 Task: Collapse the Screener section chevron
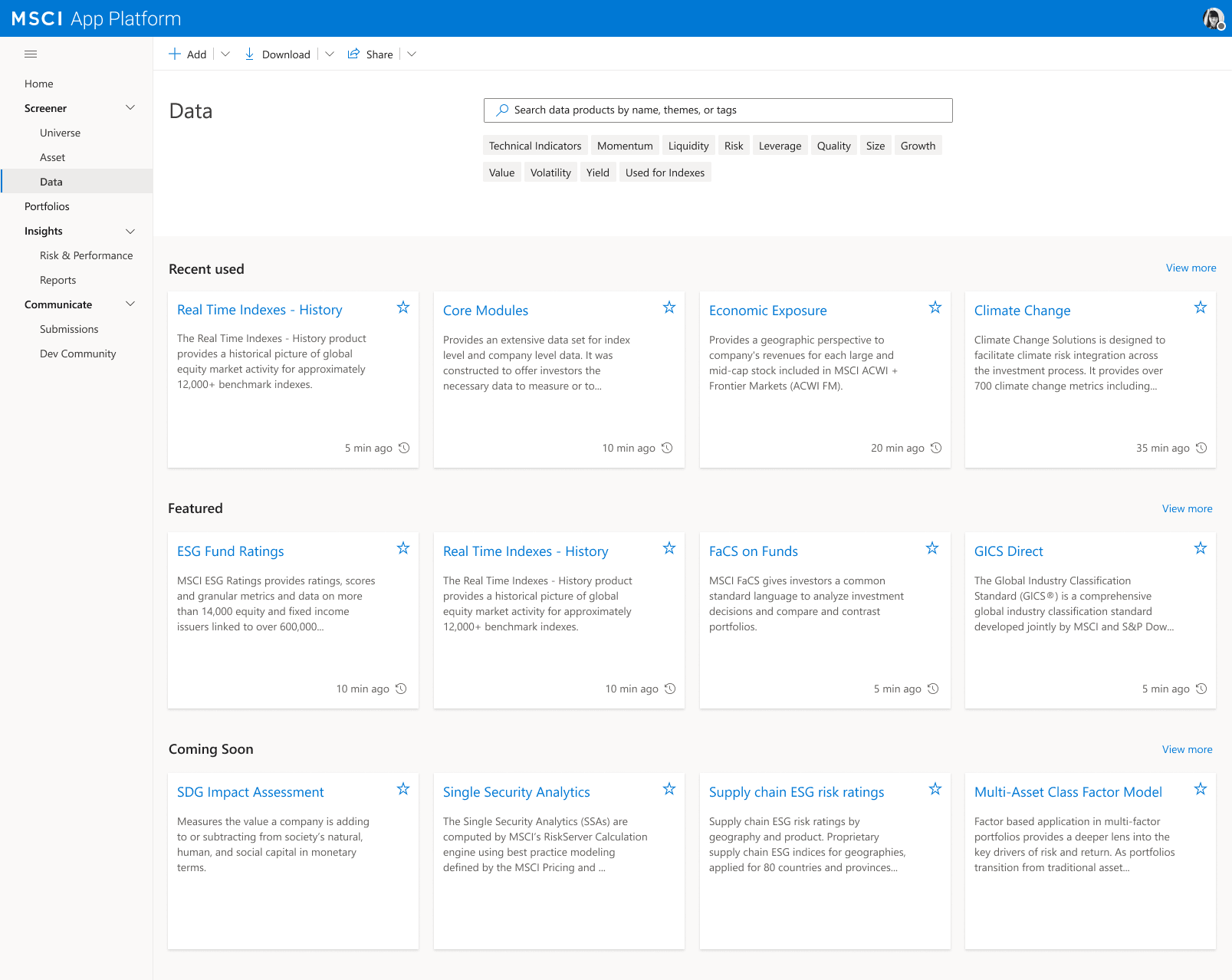click(130, 108)
